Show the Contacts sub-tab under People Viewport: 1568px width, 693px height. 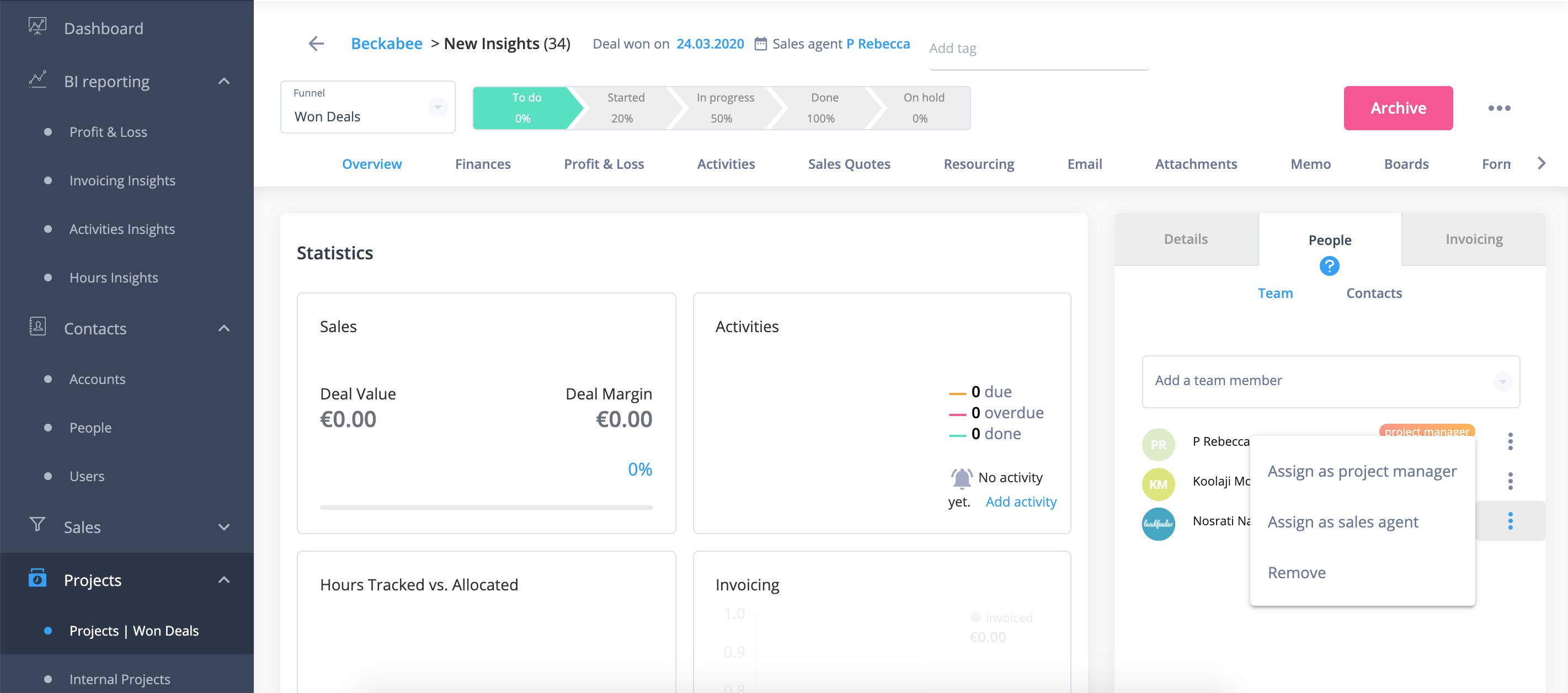click(1373, 293)
